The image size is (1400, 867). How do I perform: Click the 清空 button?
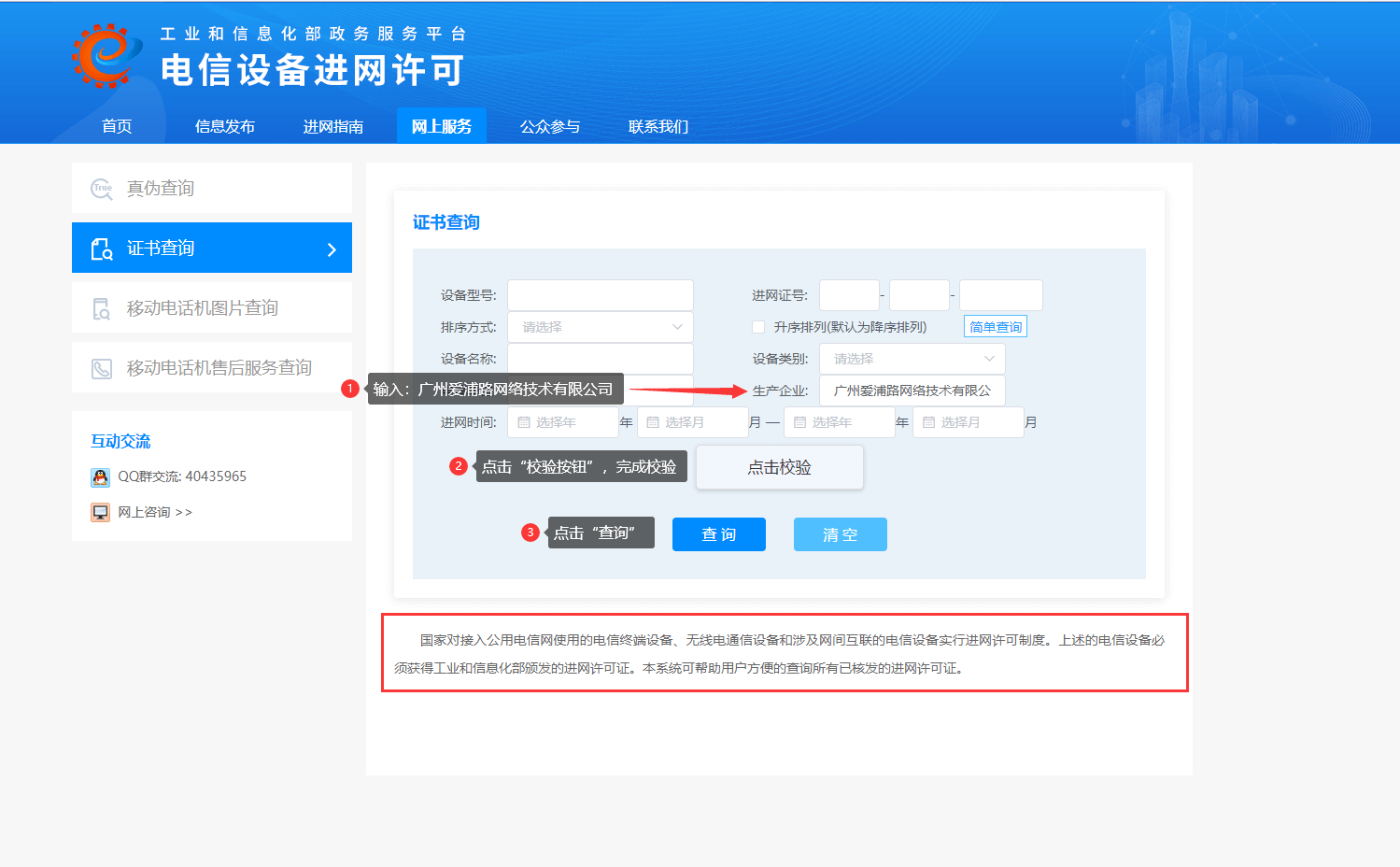click(x=840, y=534)
